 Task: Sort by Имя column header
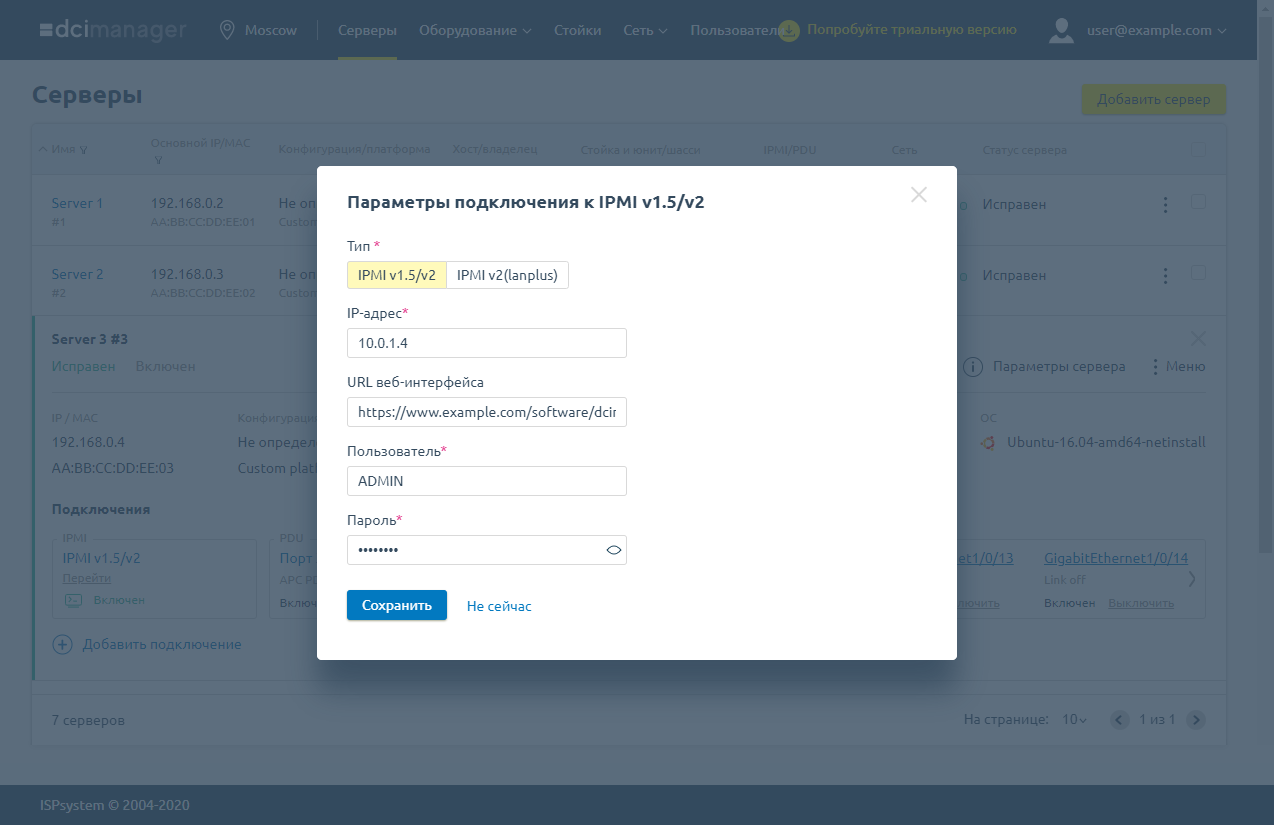pos(63,150)
